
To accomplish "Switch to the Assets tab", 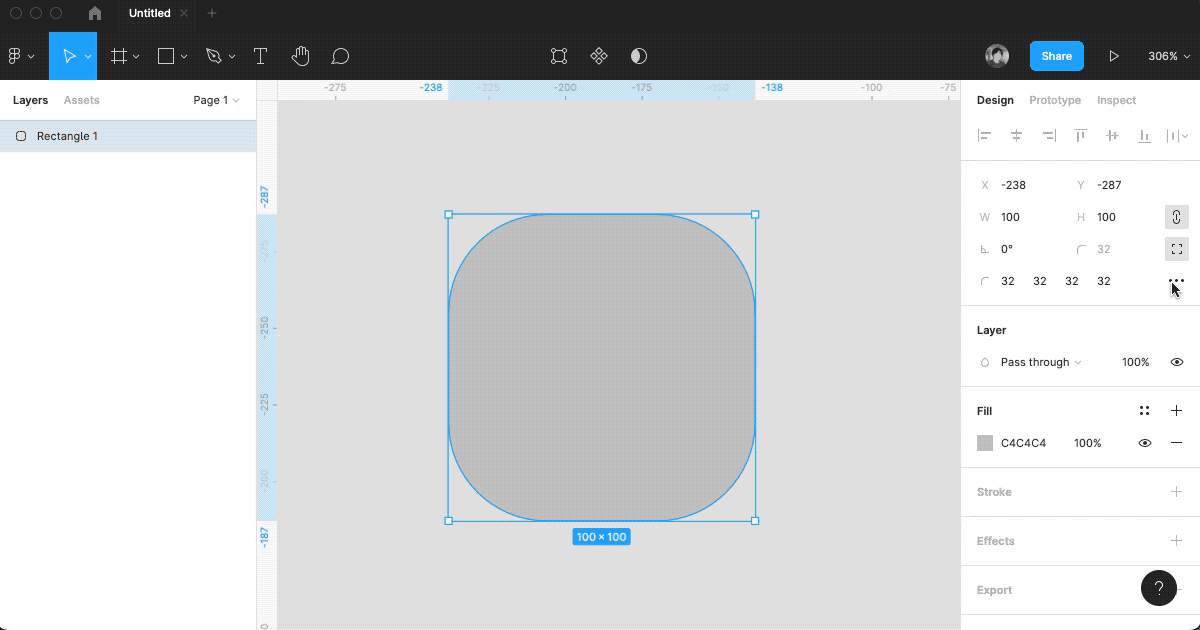I will [81, 100].
